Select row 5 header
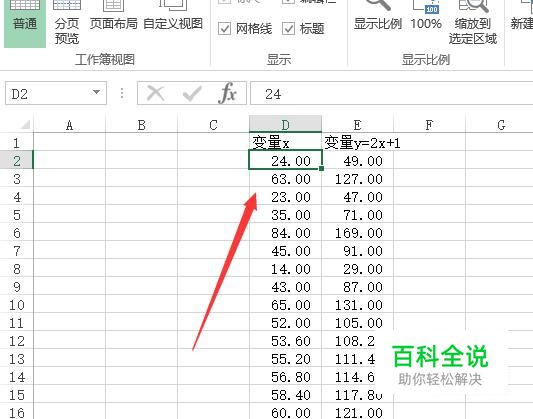 coord(16,214)
